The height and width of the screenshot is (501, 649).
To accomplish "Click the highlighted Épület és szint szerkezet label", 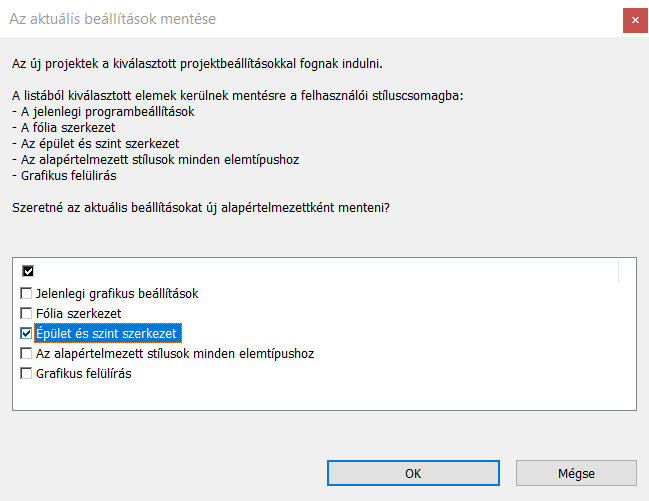I will click(x=109, y=334).
